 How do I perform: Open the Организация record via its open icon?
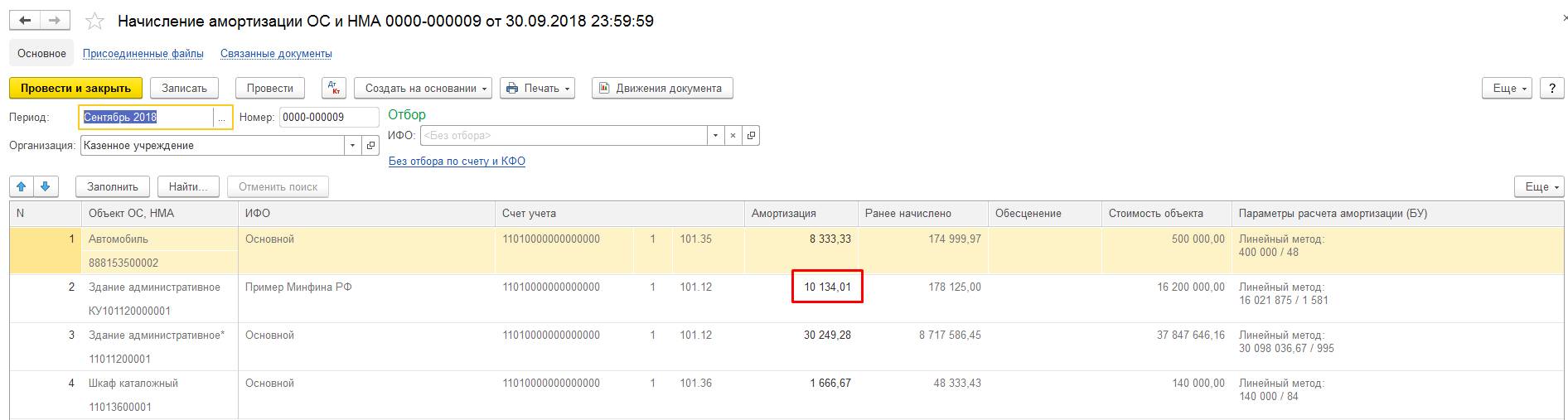(371, 145)
